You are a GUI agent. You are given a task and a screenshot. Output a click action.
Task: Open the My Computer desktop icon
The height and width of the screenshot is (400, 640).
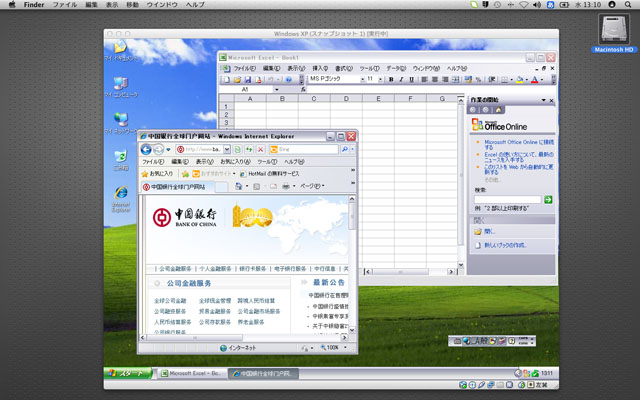[x=121, y=87]
